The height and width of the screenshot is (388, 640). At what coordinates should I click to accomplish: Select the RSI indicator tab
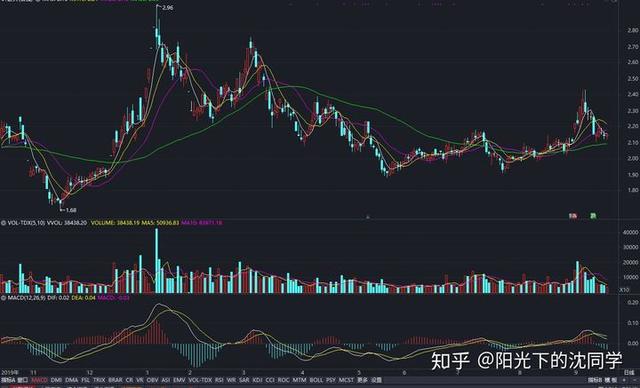point(219,380)
